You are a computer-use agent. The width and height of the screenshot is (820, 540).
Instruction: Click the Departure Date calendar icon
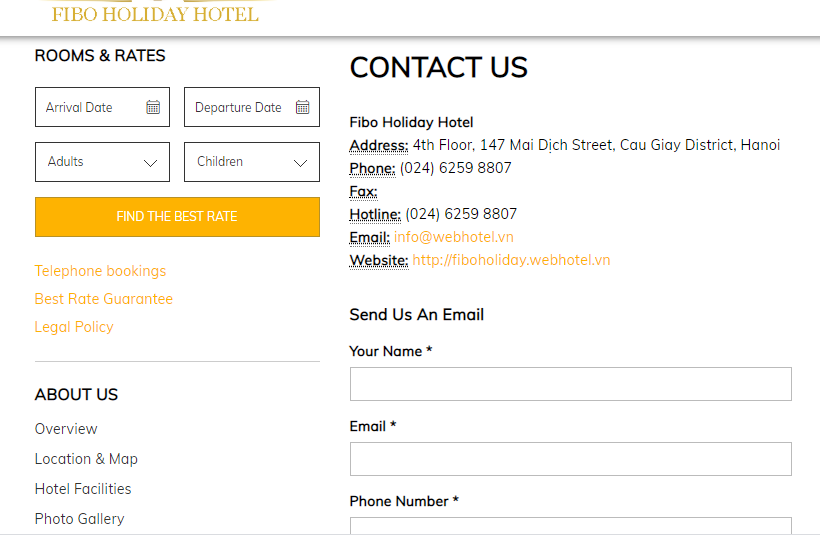click(x=302, y=107)
